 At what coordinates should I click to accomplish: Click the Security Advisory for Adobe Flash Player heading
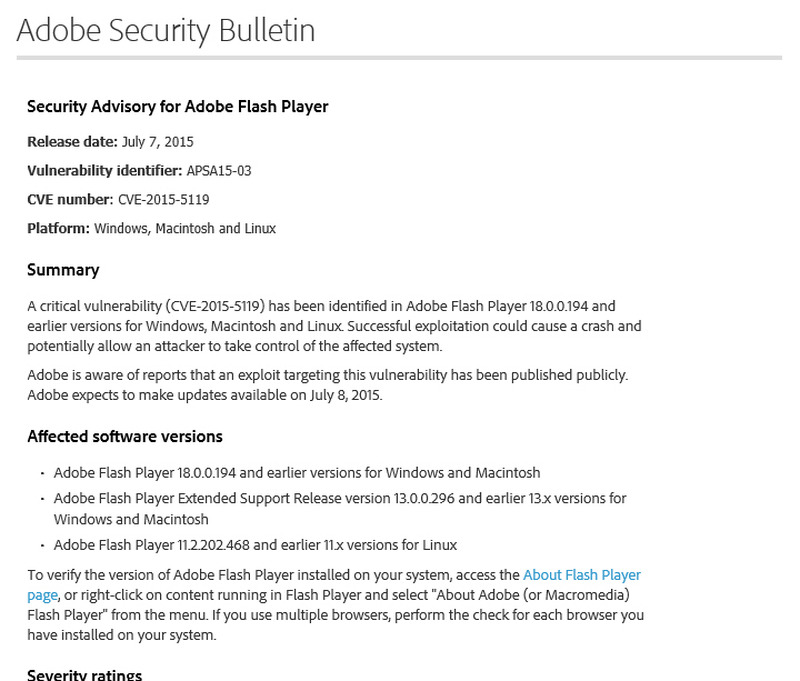pos(177,106)
